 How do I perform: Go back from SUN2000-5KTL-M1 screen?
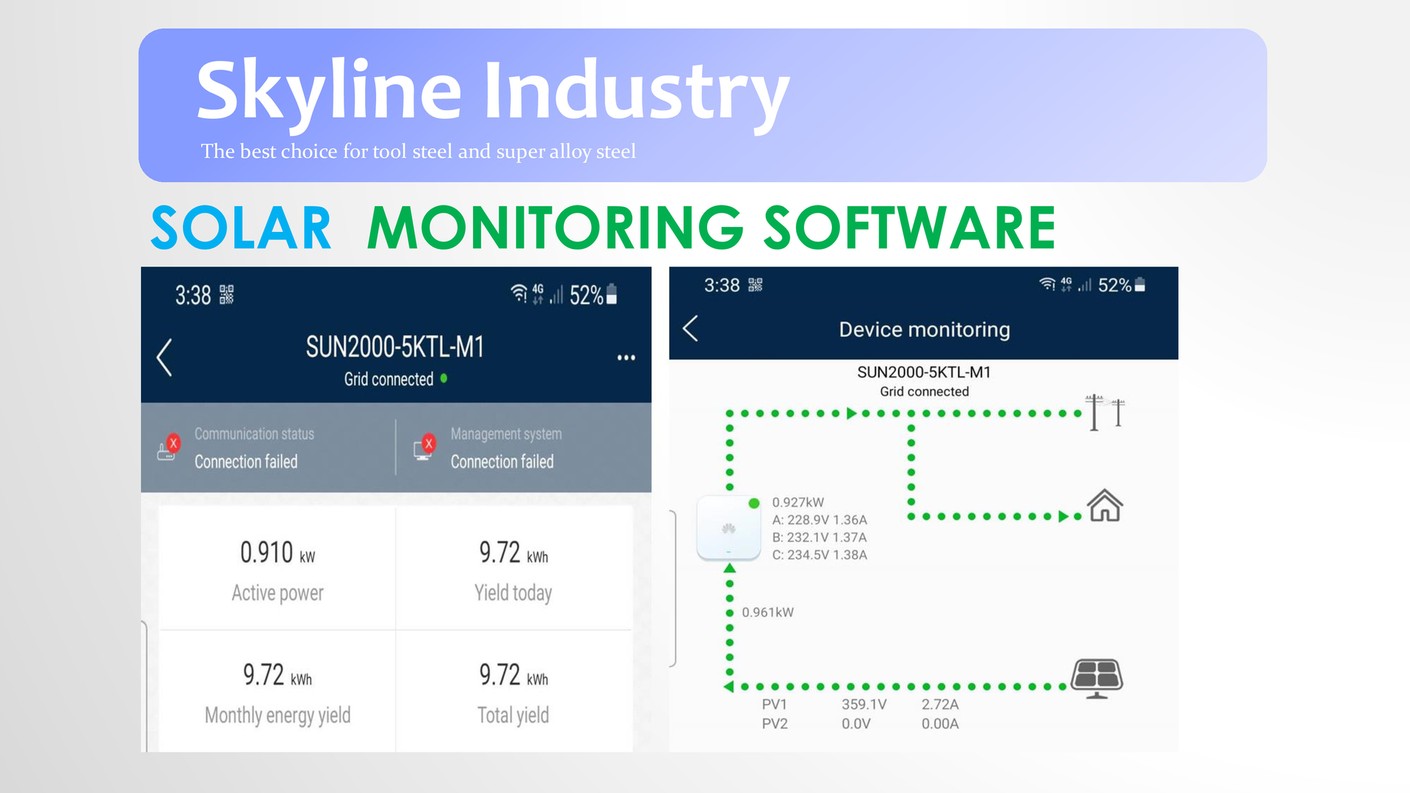(x=164, y=357)
